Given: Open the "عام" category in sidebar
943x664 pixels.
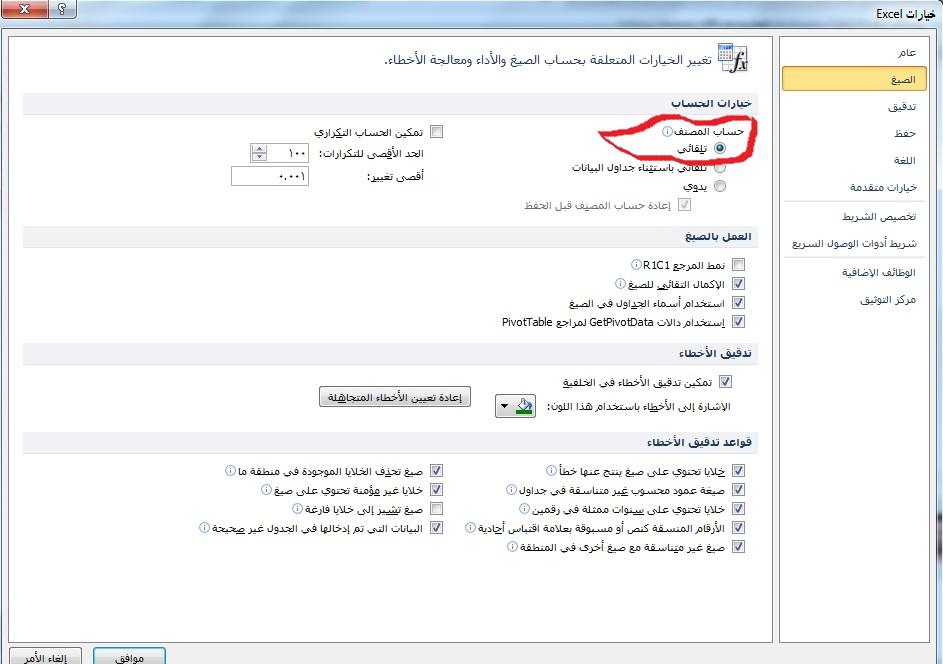Looking at the screenshot, I should point(854,53).
